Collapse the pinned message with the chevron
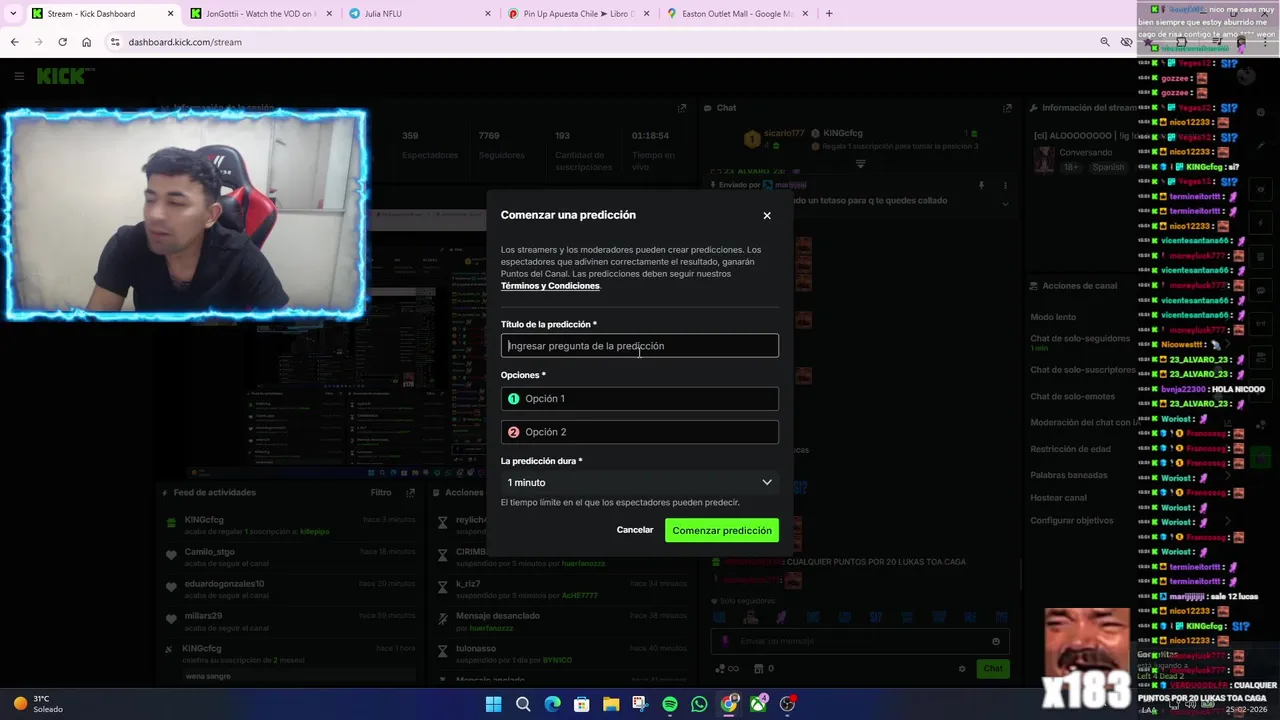The height and width of the screenshot is (720, 1280). [1005, 203]
